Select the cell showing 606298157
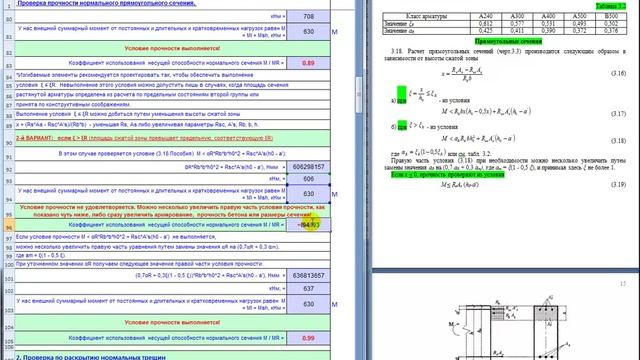 click(x=309, y=167)
